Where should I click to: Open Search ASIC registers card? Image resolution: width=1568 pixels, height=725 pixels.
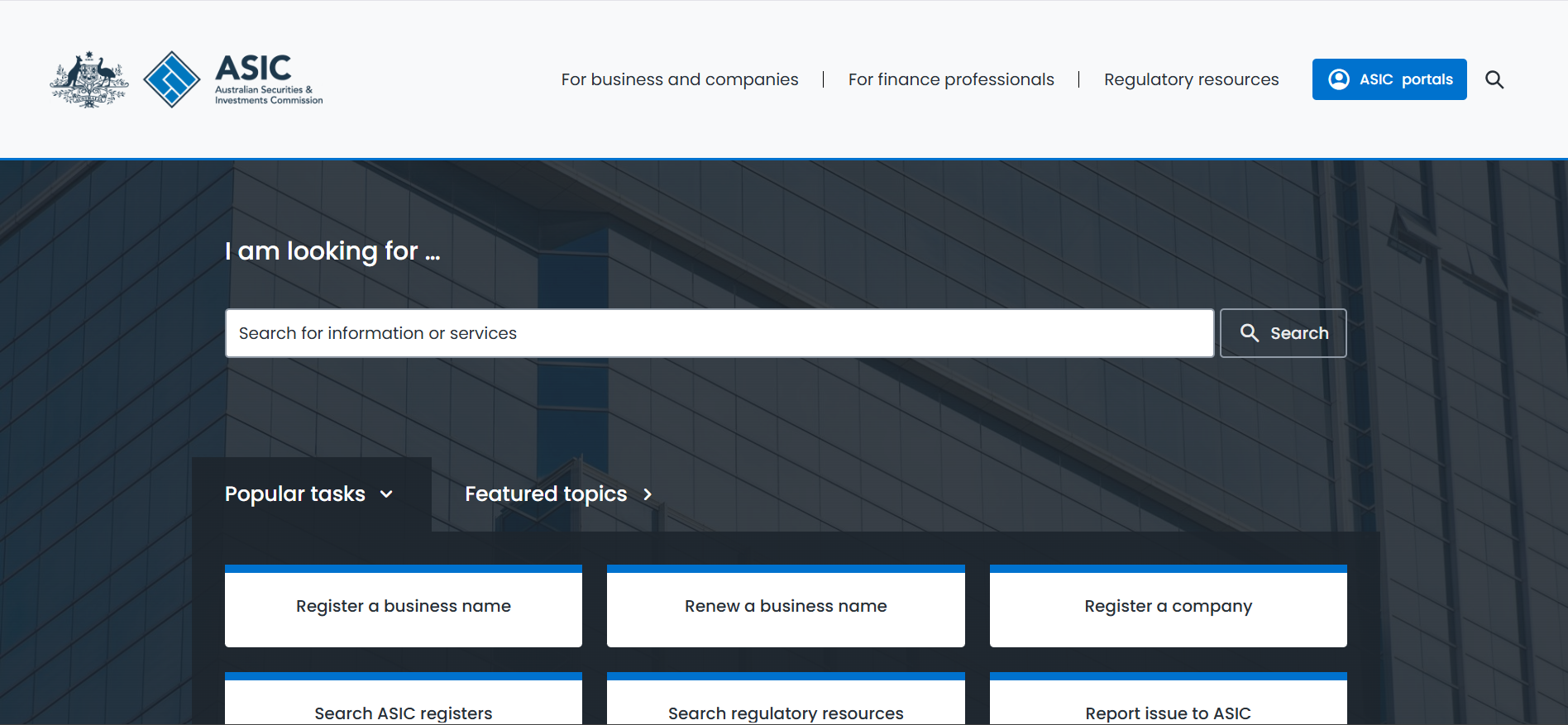tap(404, 699)
